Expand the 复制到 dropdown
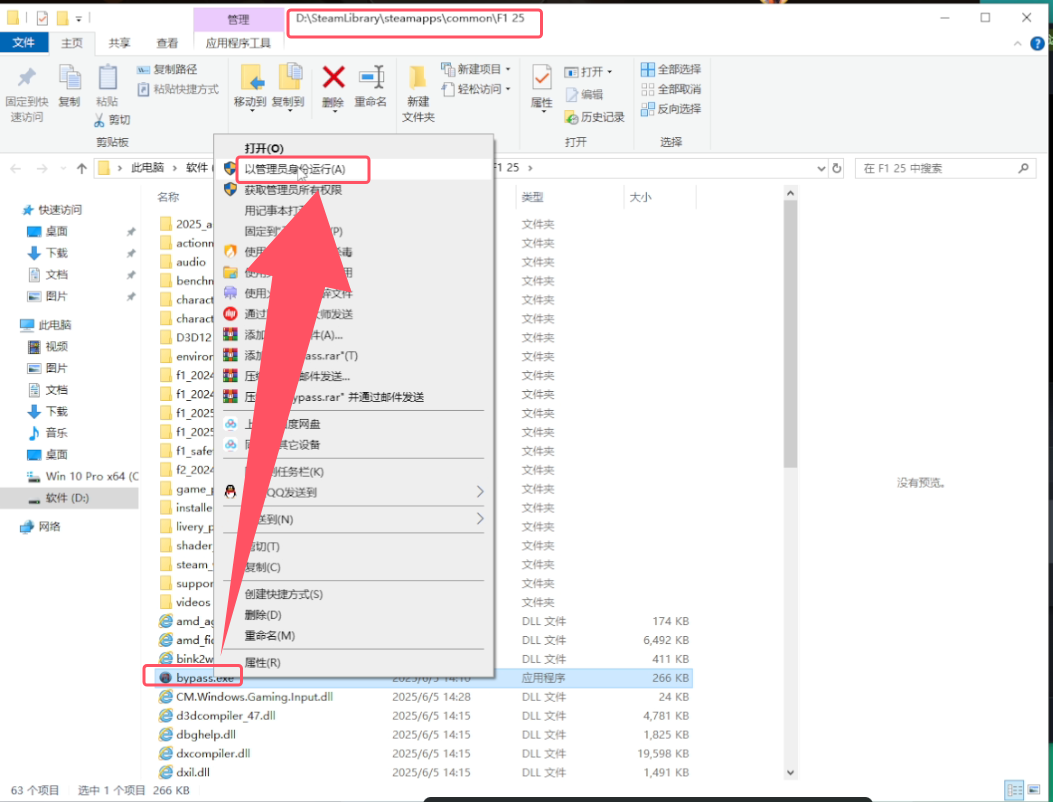This screenshot has height=802, width=1053. tap(288, 112)
